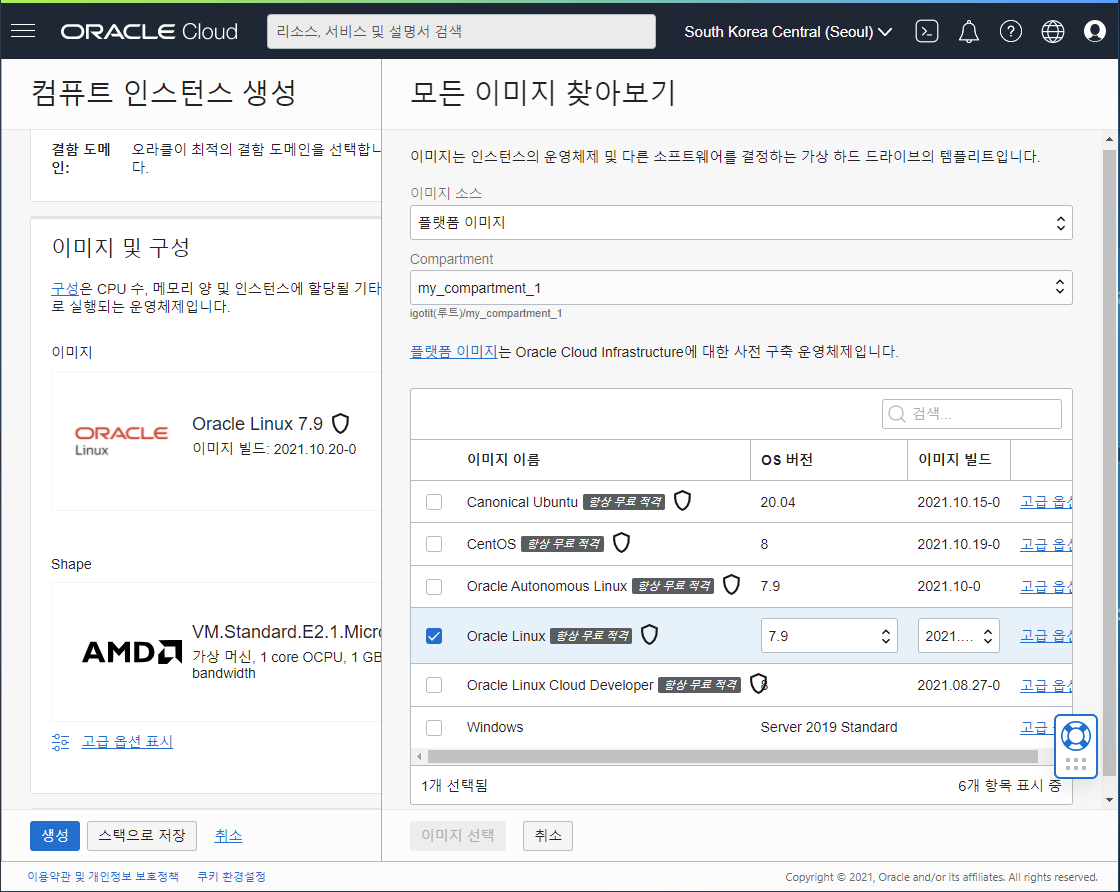Click the 취소 link in left panel
This screenshot has height=892, width=1120.
tap(229, 835)
